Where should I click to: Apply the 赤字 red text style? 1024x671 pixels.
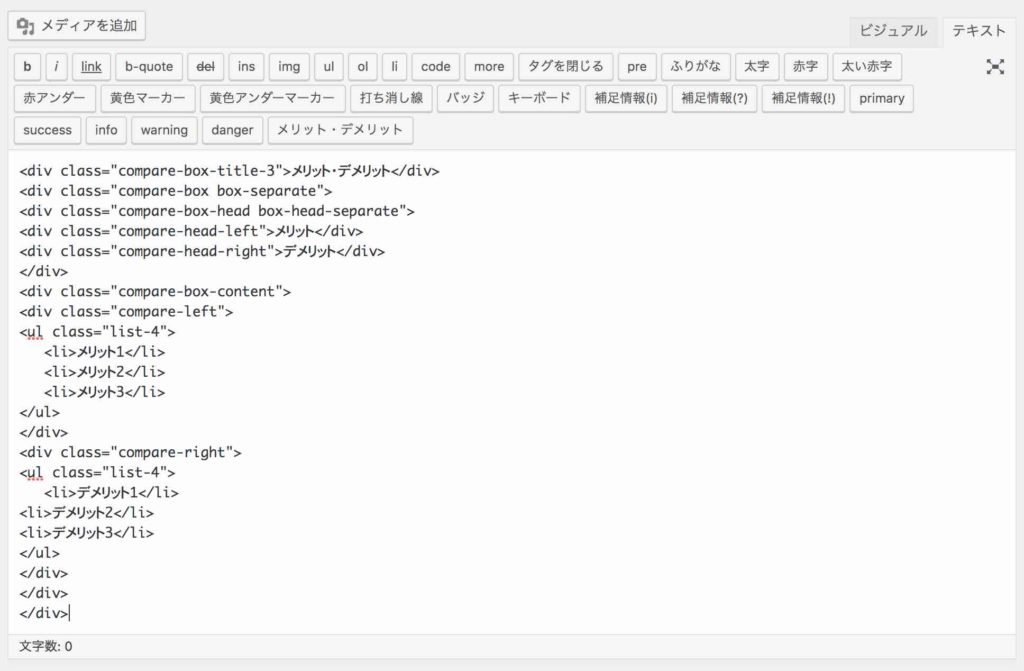coord(807,67)
